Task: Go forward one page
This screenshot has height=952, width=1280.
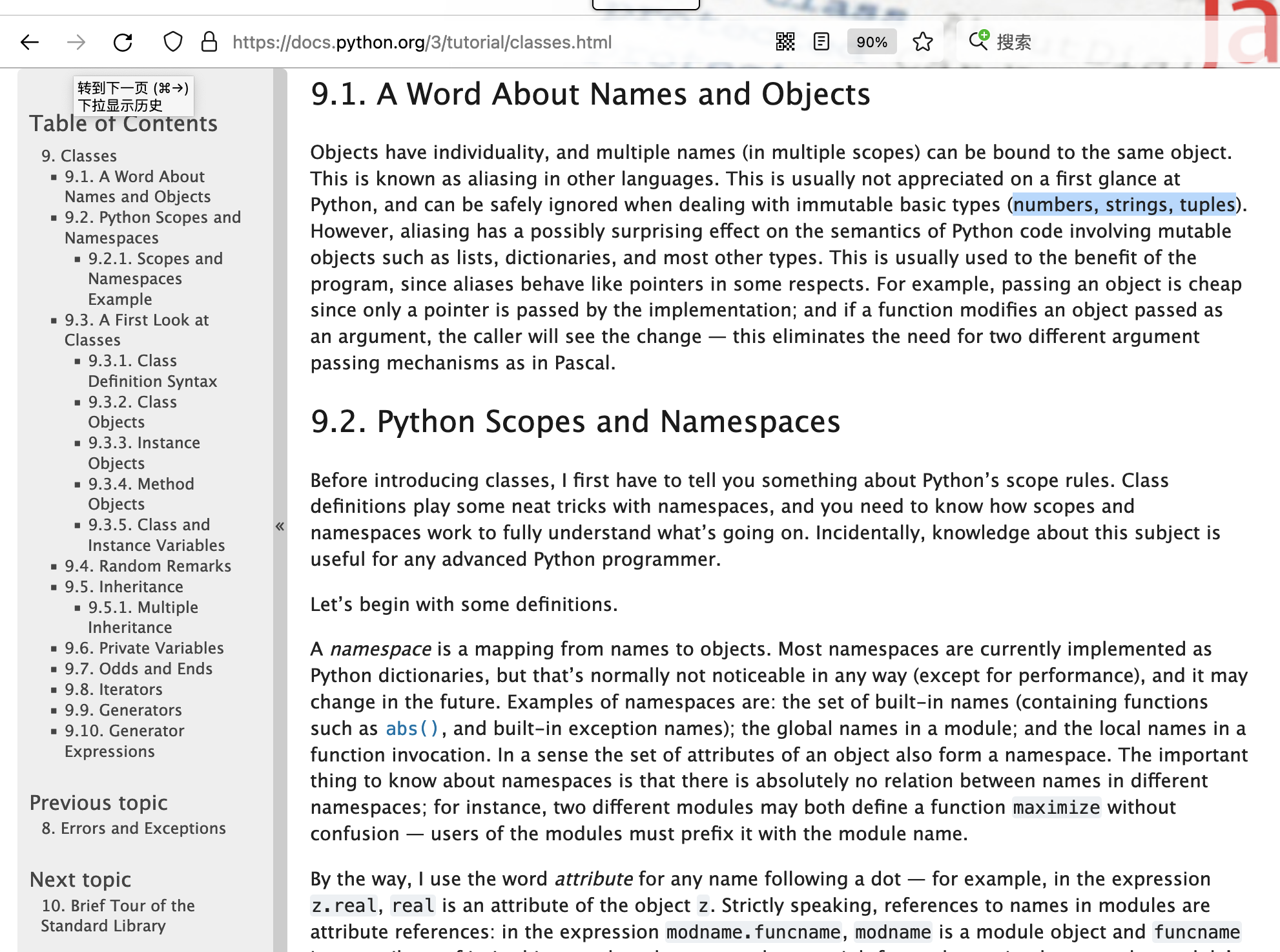Action: (76, 43)
